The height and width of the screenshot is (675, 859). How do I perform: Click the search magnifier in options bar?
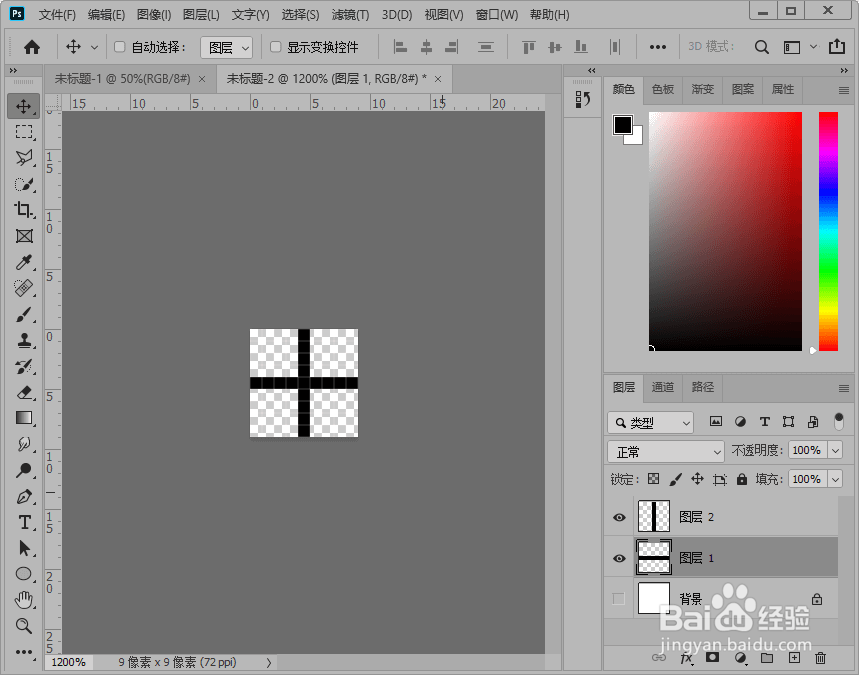point(761,47)
